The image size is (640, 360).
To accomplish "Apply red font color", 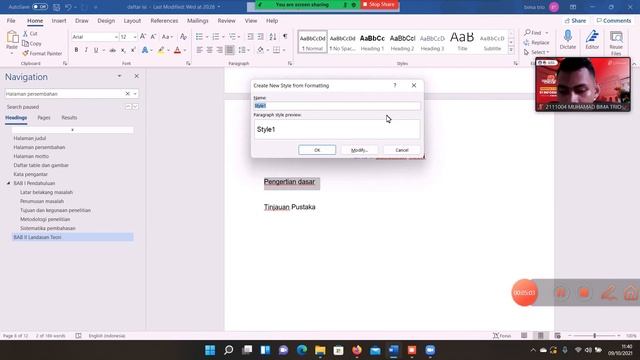I will click(x=178, y=50).
